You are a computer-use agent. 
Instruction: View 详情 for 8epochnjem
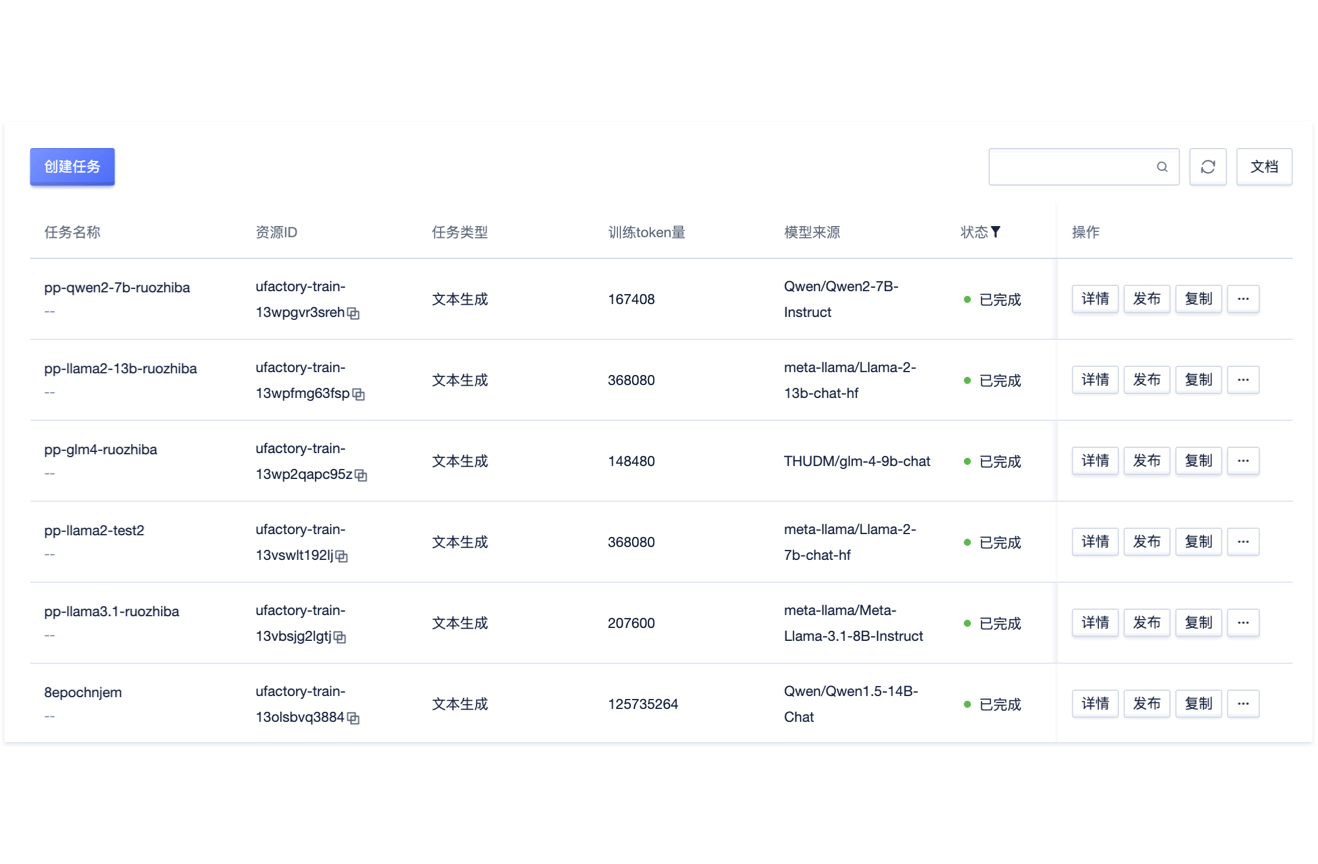point(1095,704)
